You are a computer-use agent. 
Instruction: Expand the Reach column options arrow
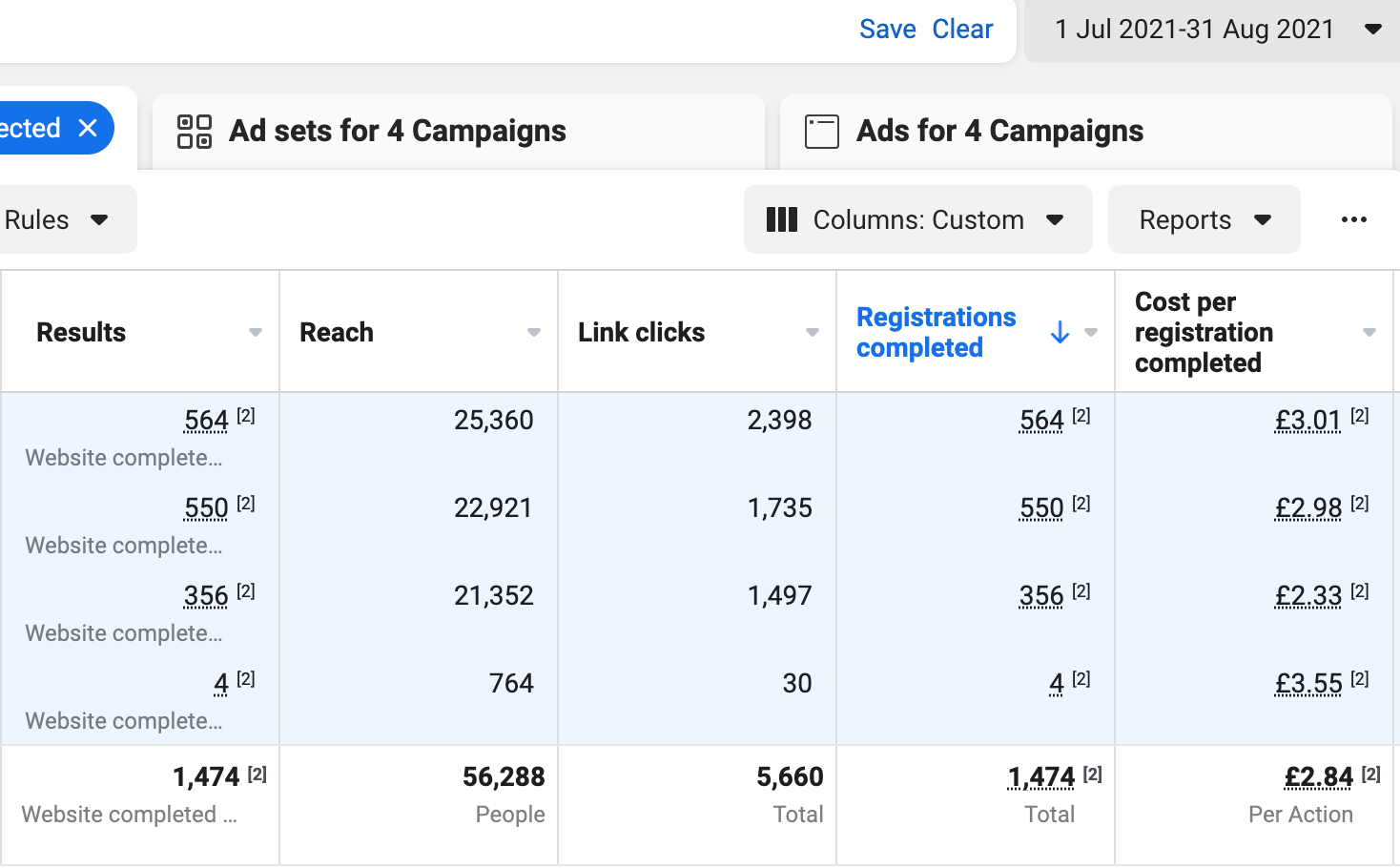coord(534,333)
